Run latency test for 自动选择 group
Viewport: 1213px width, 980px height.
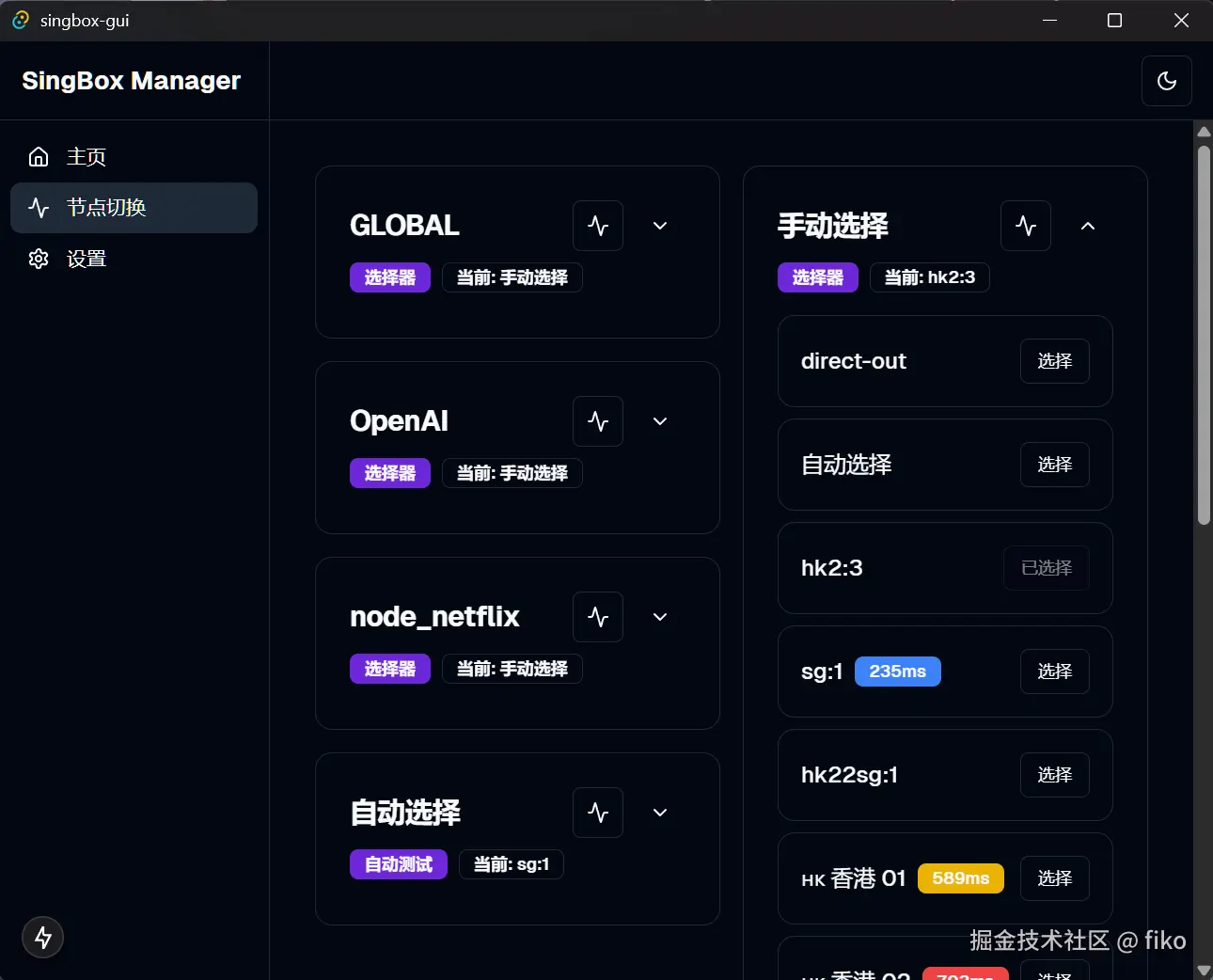coord(598,813)
